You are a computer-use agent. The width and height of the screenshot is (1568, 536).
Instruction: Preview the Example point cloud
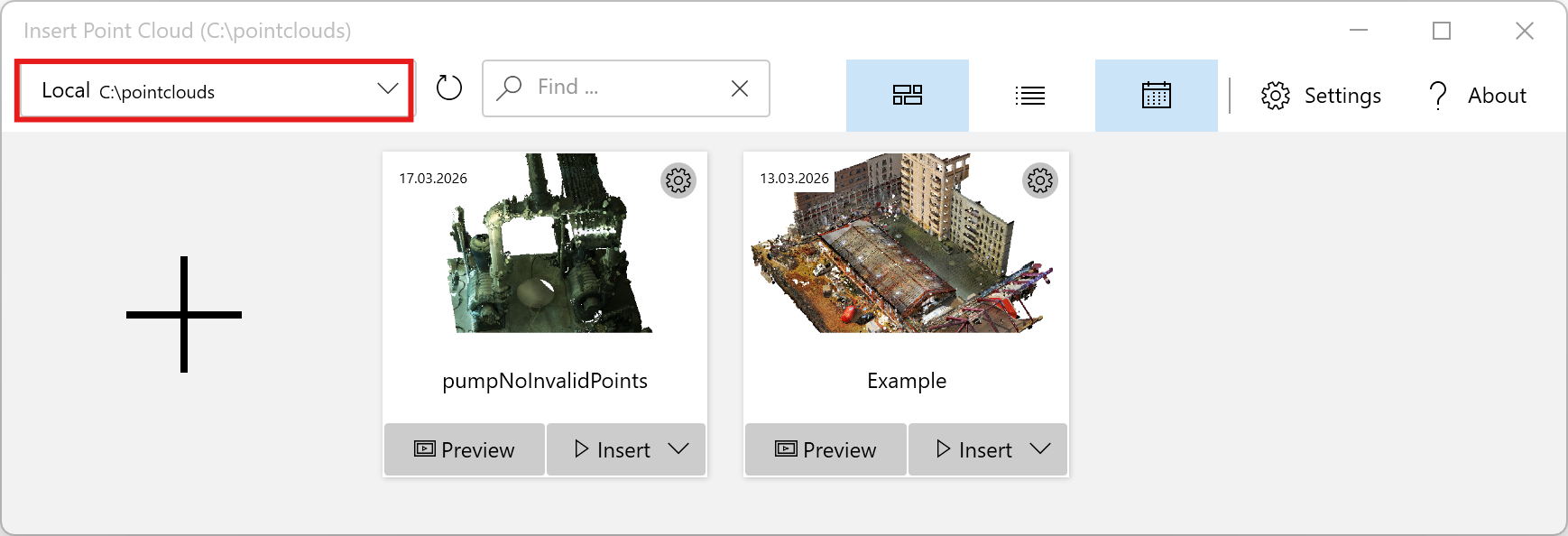pyautogui.click(x=826, y=449)
